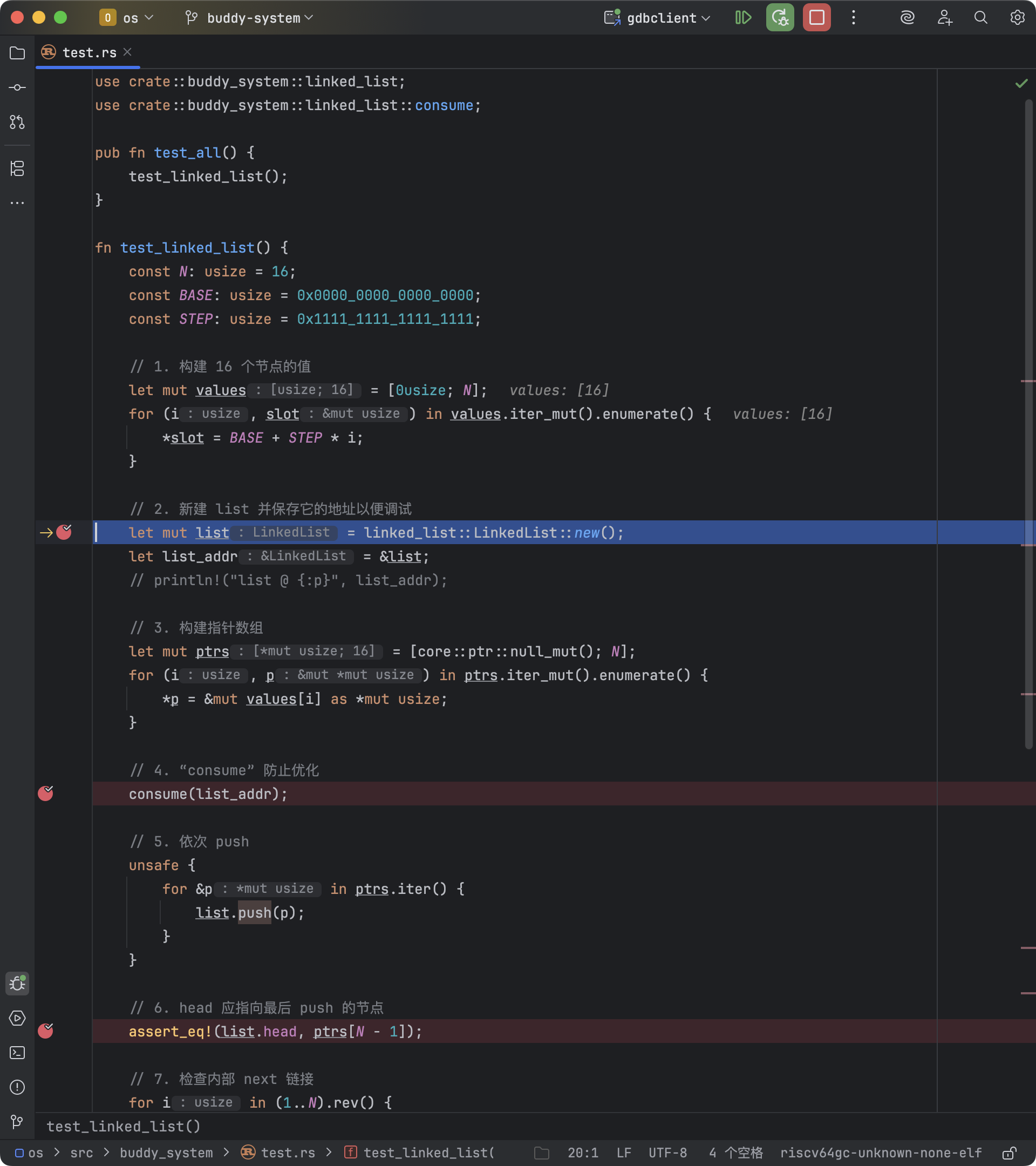The height and width of the screenshot is (1166, 1036).
Task: Stop the gdbclient debug session
Action: (816, 18)
